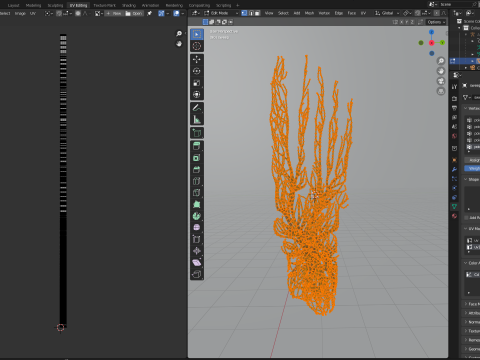The image size is (480, 360).
Task: Open the Edit Mode dropdown
Action: click(221, 13)
